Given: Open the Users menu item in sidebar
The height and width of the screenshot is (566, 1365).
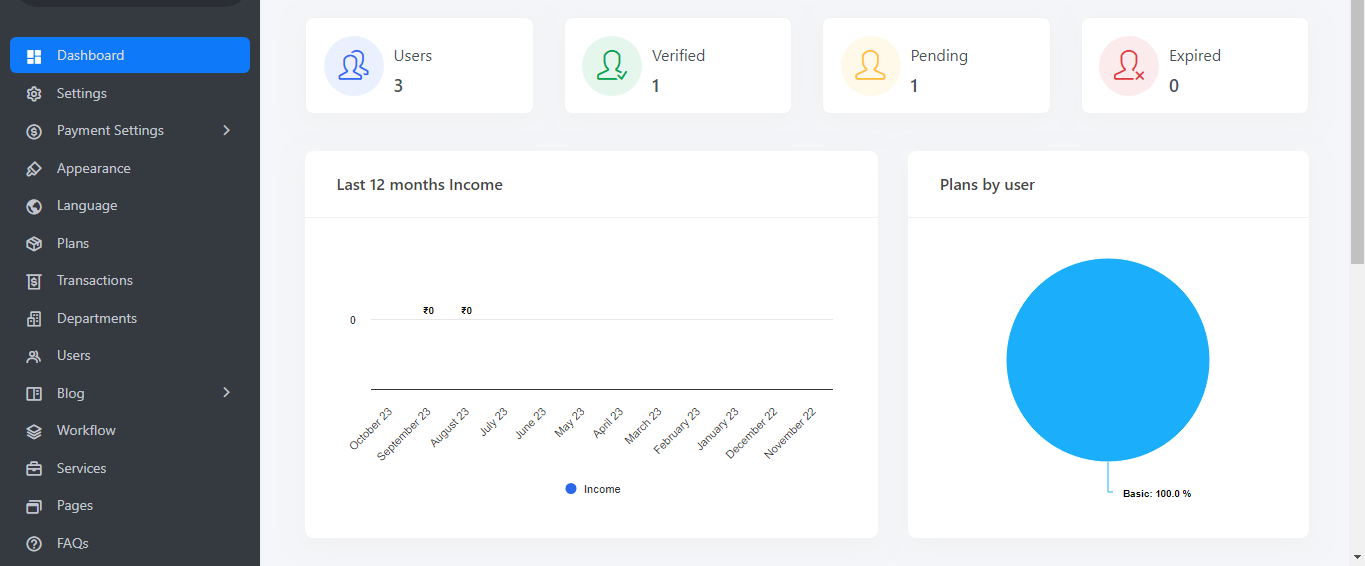Looking at the screenshot, I should pos(74,356).
